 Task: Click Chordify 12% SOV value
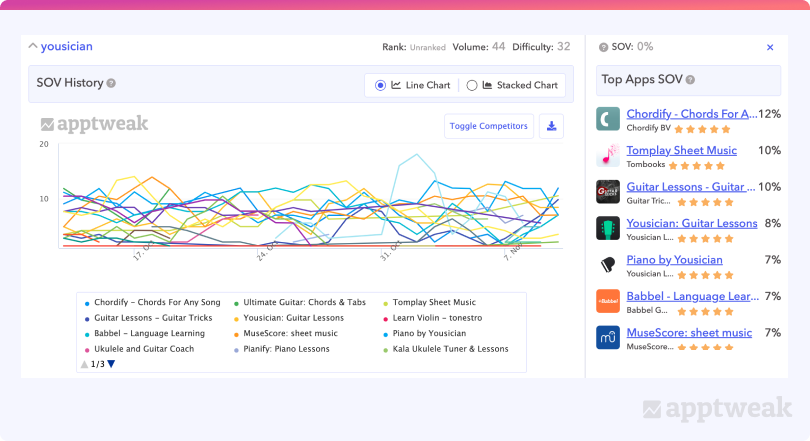click(770, 114)
